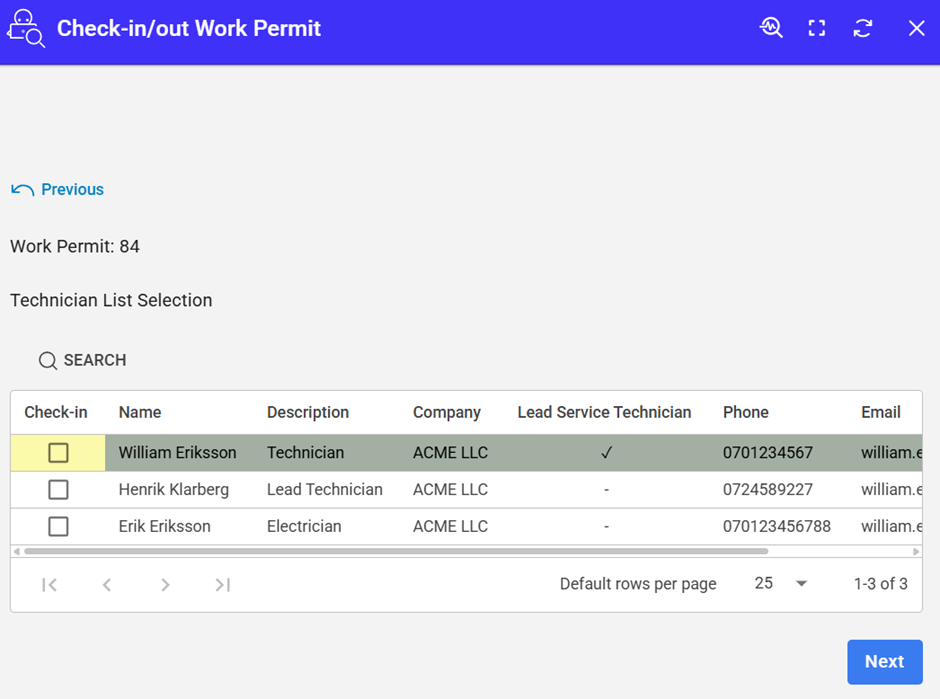Click the technician search logo icon
The height and width of the screenshot is (699, 940).
pos(26,28)
